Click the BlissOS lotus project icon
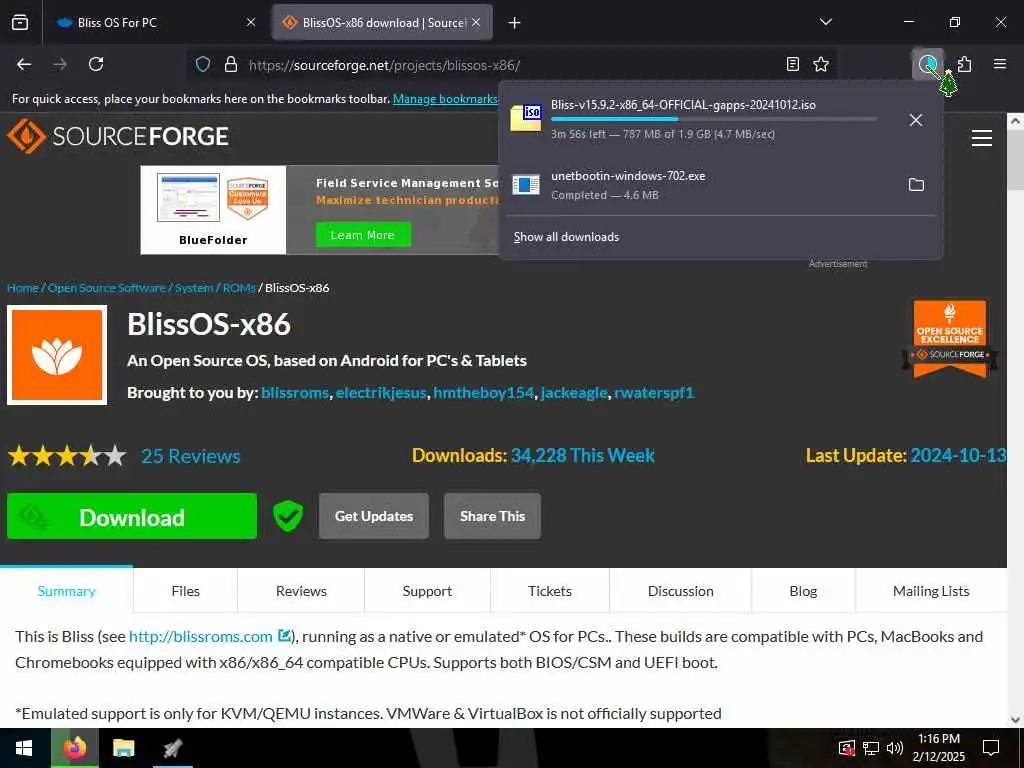The width and height of the screenshot is (1024, 768). (57, 355)
